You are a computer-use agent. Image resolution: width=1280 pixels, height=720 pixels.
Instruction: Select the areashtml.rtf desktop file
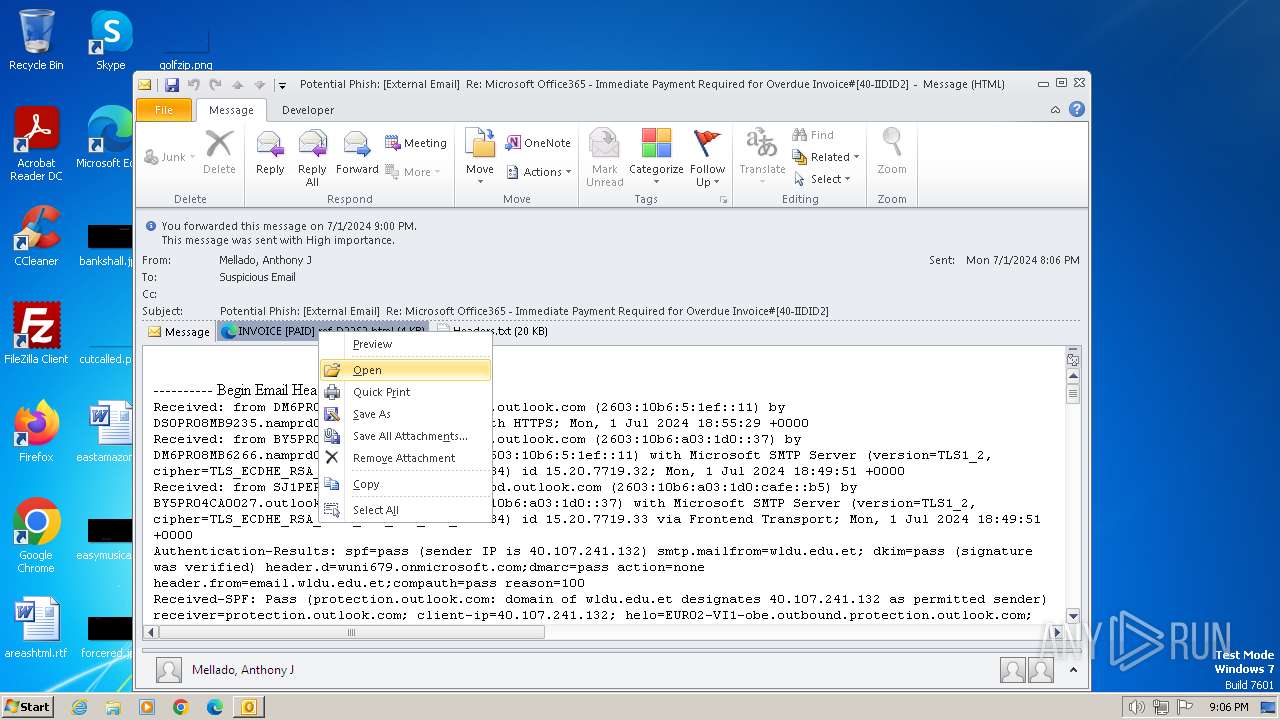36,628
